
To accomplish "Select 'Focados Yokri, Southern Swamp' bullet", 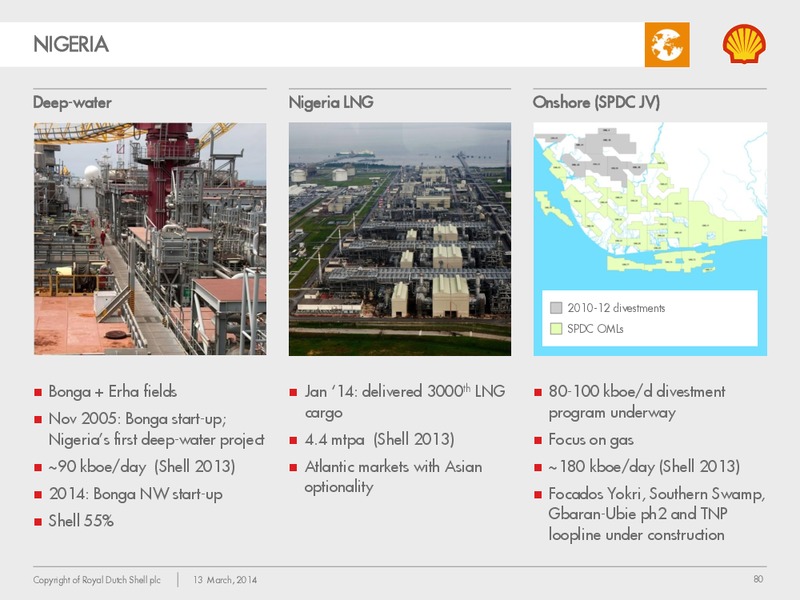I will coord(657,514).
